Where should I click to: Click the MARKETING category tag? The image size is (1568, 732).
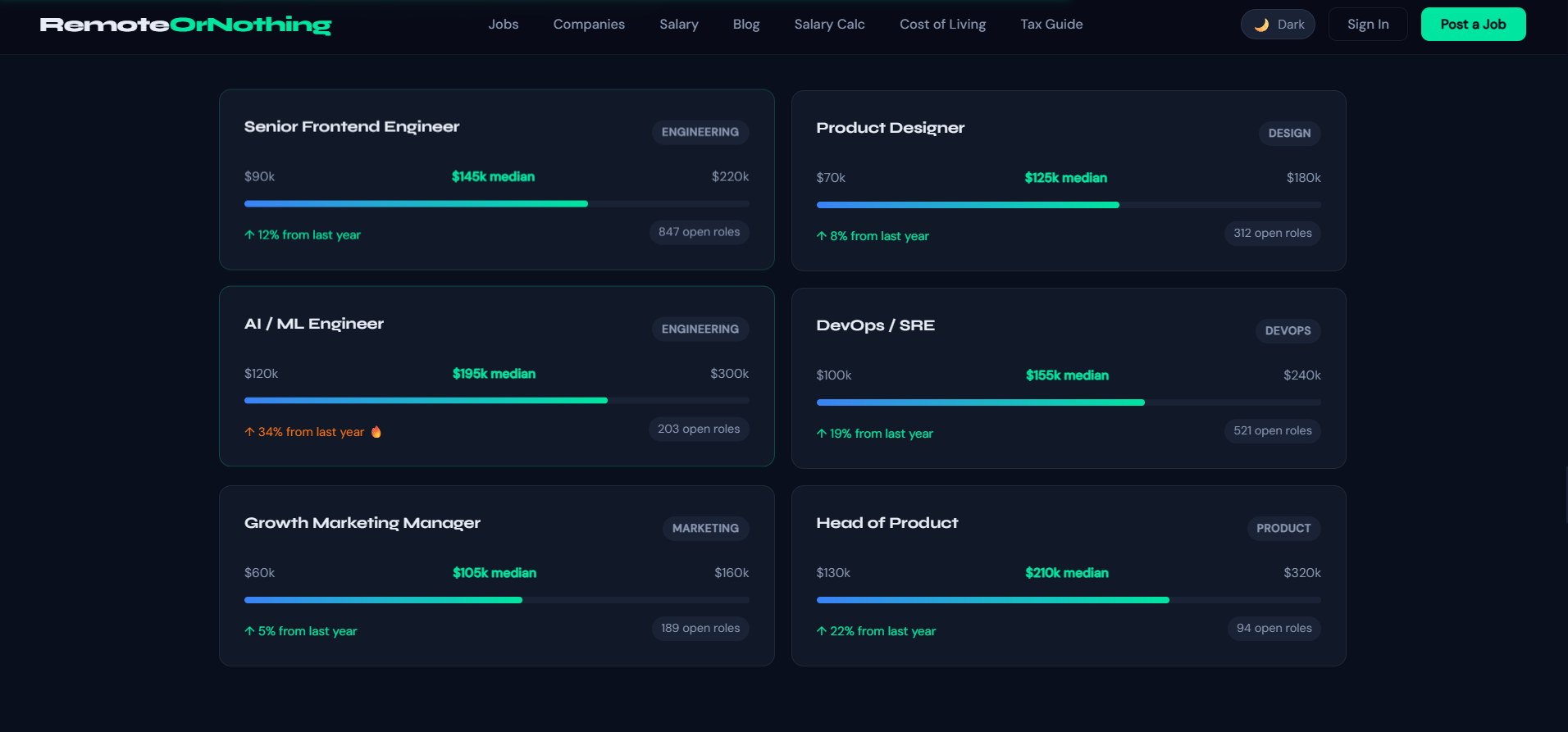tap(705, 529)
